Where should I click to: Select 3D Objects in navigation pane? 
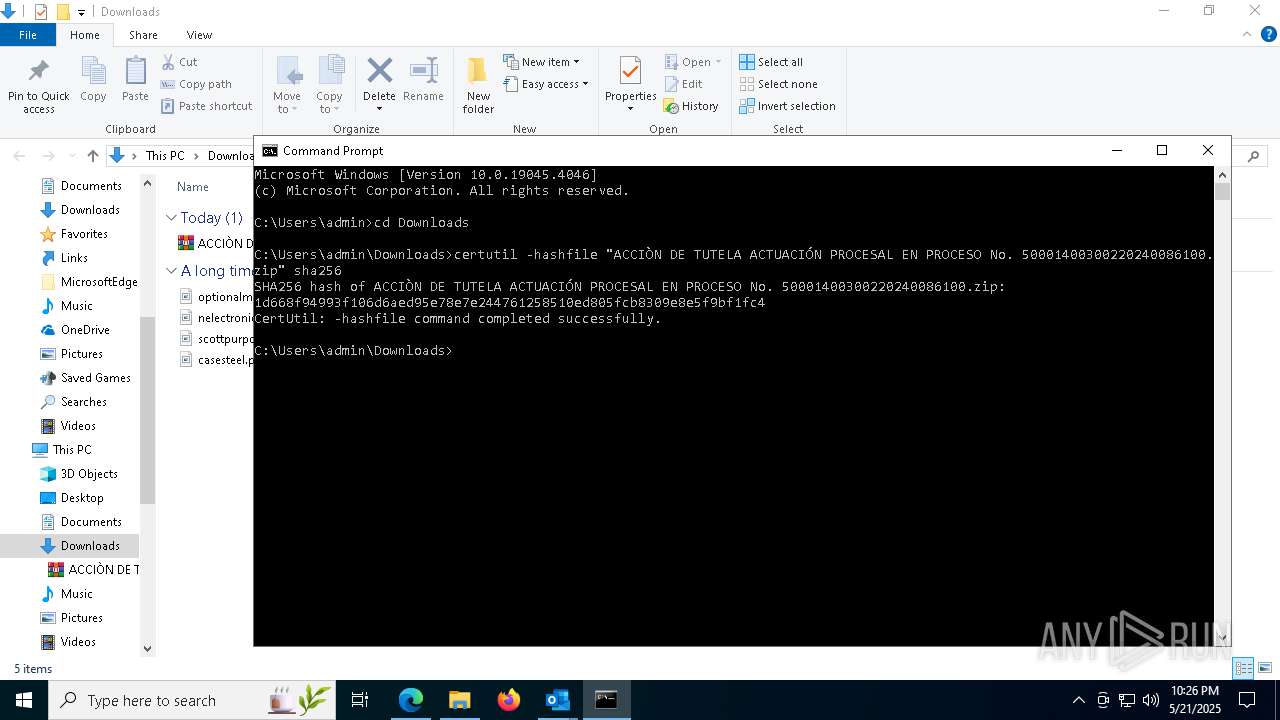(89, 474)
